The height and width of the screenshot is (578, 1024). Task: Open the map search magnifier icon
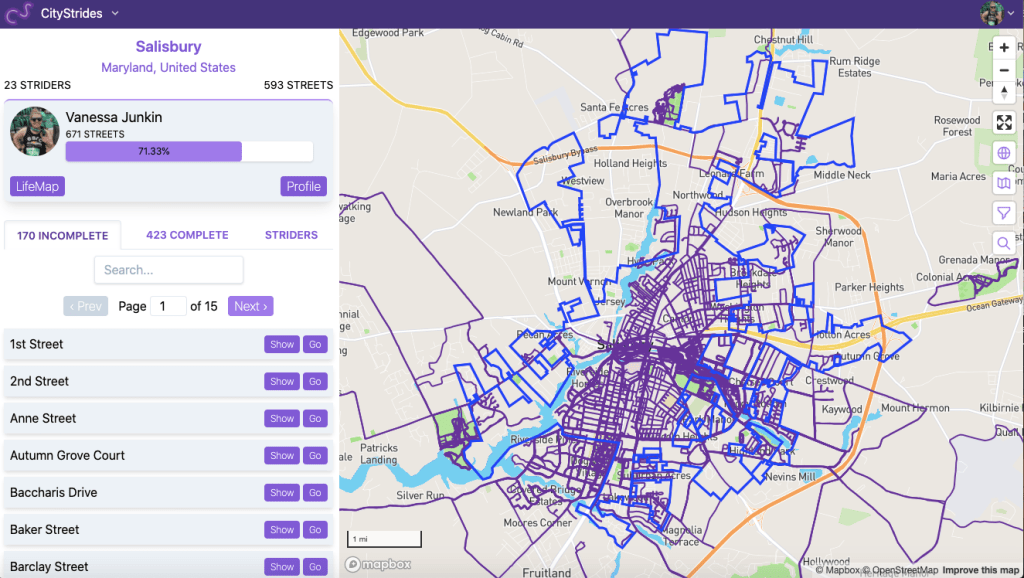(1004, 243)
